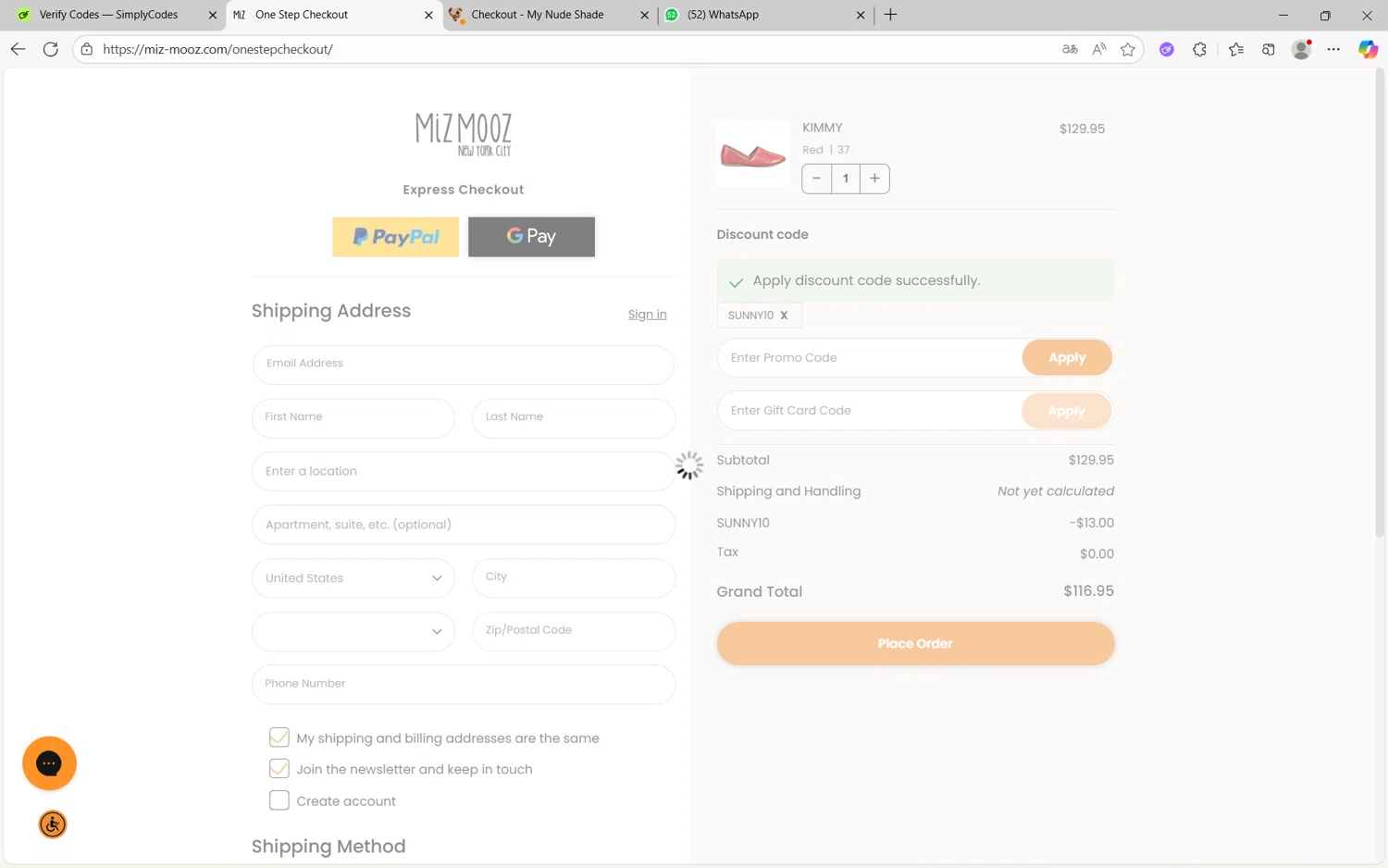Open the favorites list icon
This screenshot has height=868, width=1388.
pyautogui.click(x=1236, y=49)
